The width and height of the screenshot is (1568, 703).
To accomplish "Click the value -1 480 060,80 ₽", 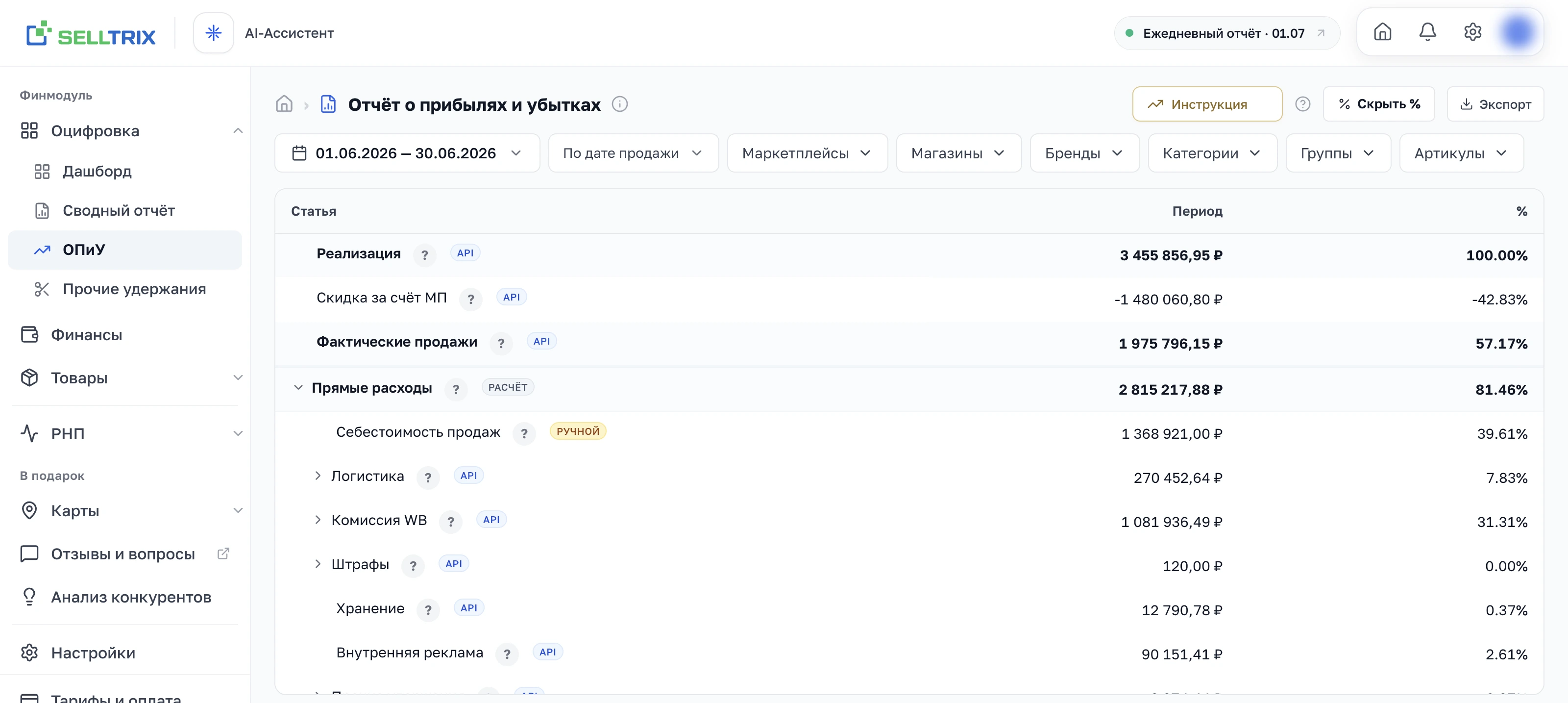I will pos(1168,299).
